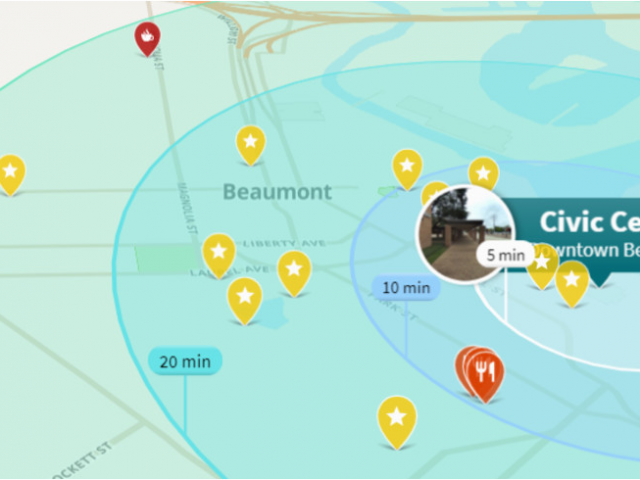This screenshot has width=640, height=480.
Task: Click the star pin overlapping the Downtown text
Action: [542, 265]
